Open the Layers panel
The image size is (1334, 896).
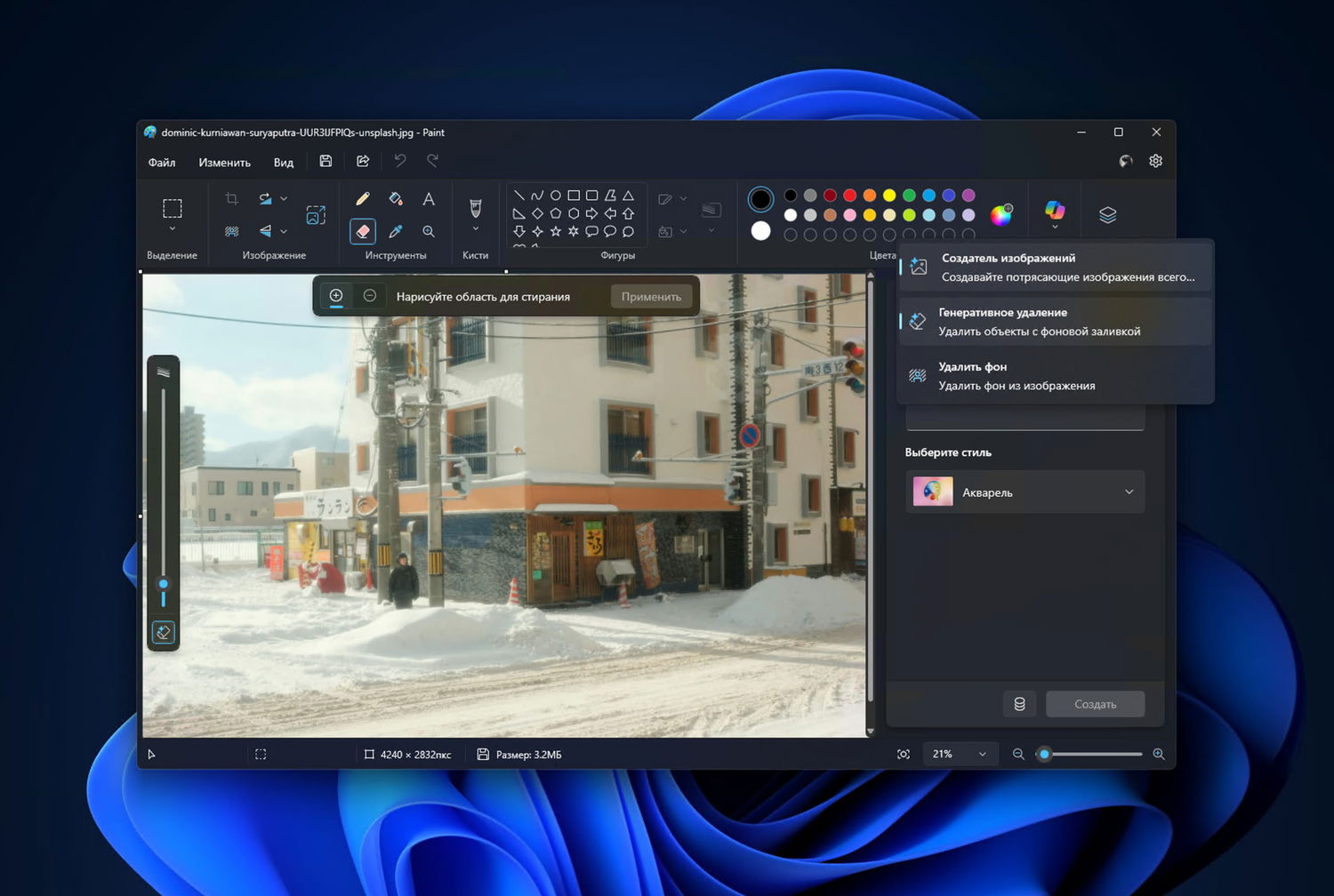pyautogui.click(x=1107, y=215)
